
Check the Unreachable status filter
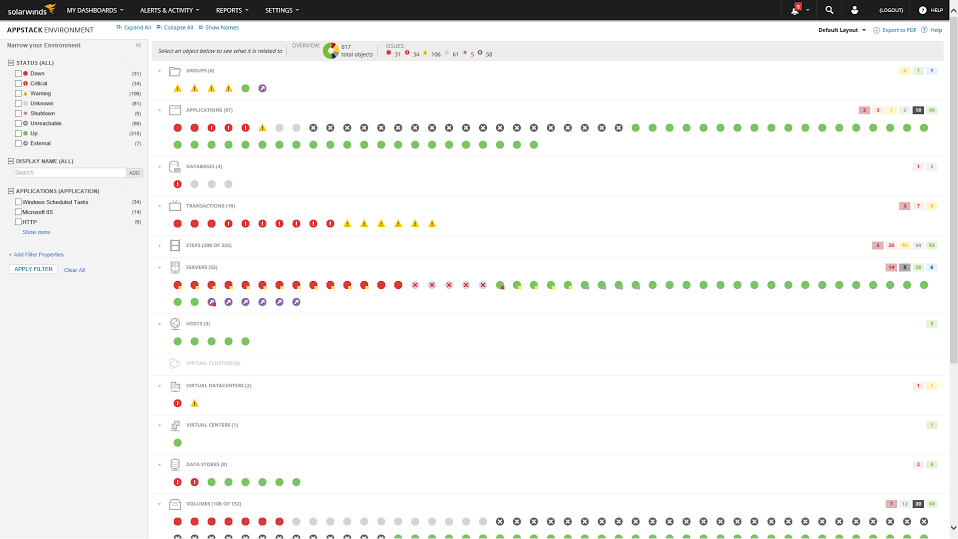click(x=18, y=123)
